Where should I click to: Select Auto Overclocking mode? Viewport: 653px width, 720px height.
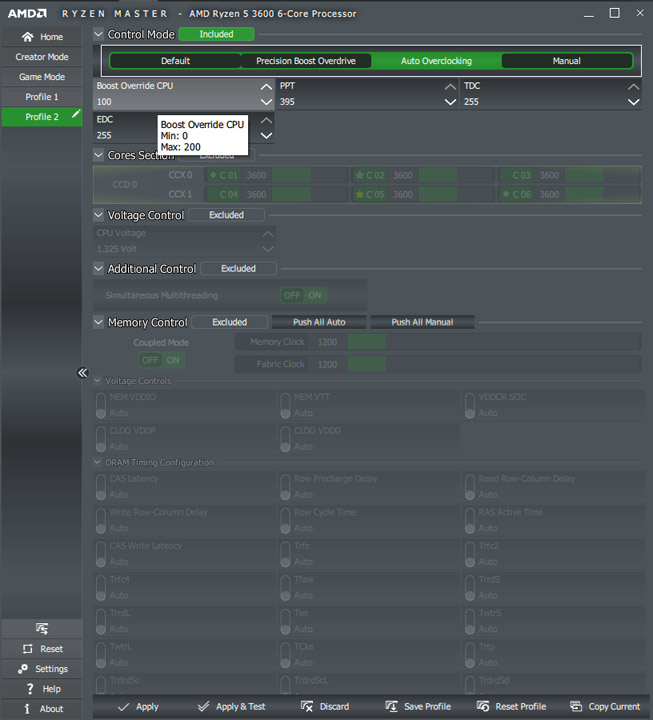point(436,61)
